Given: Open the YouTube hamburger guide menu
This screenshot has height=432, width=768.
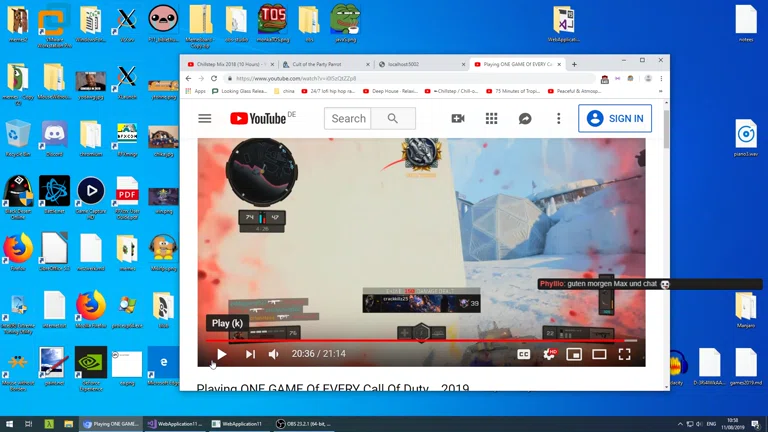Looking at the screenshot, I should click(205, 118).
